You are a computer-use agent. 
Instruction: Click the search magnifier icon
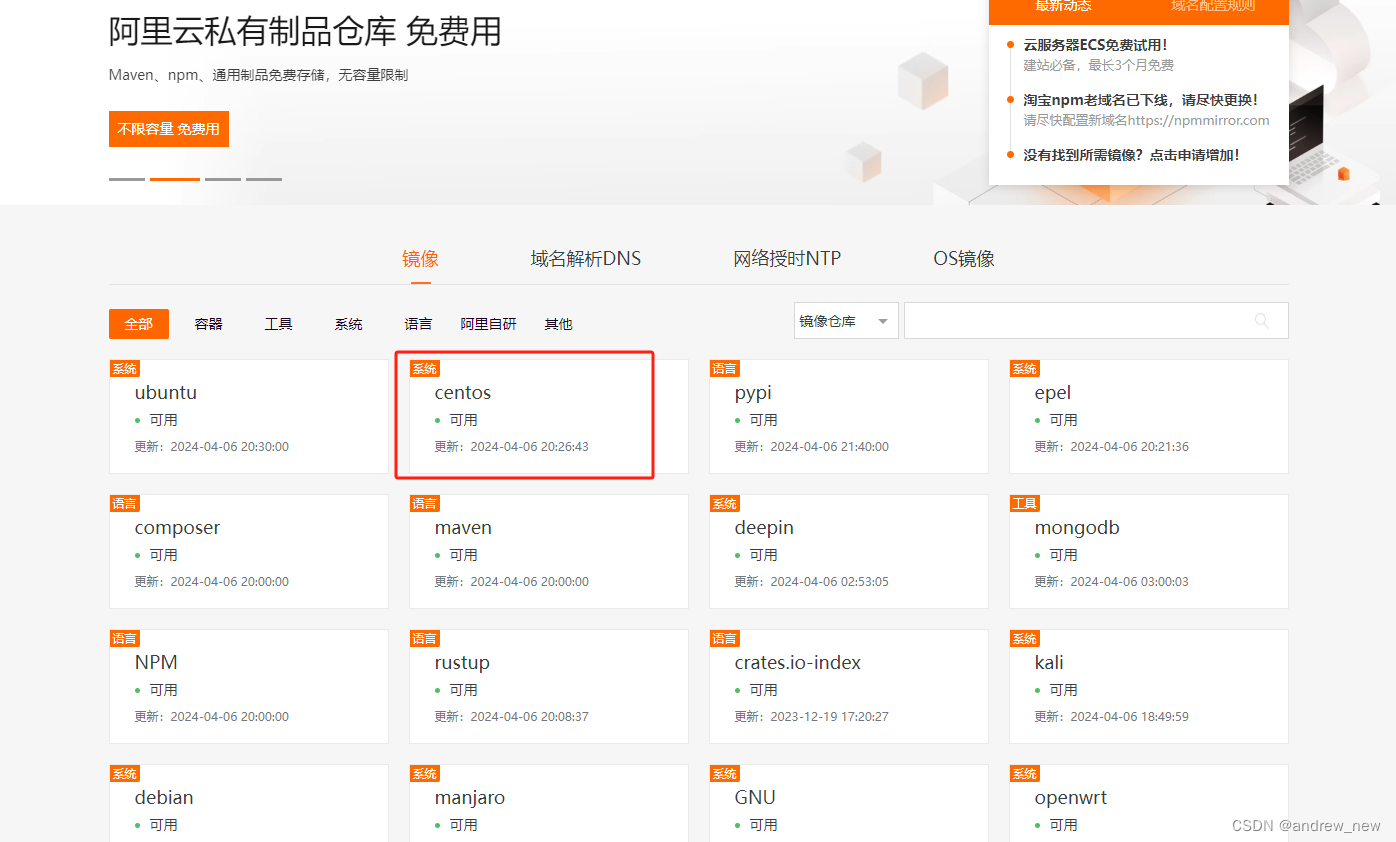[x=1261, y=321]
